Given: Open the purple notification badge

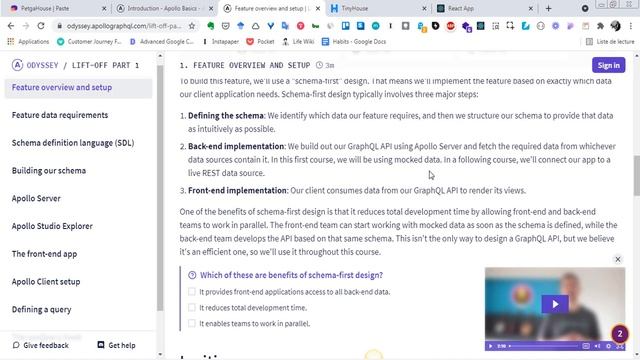Looking at the screenshot, I should pos(620,334).
